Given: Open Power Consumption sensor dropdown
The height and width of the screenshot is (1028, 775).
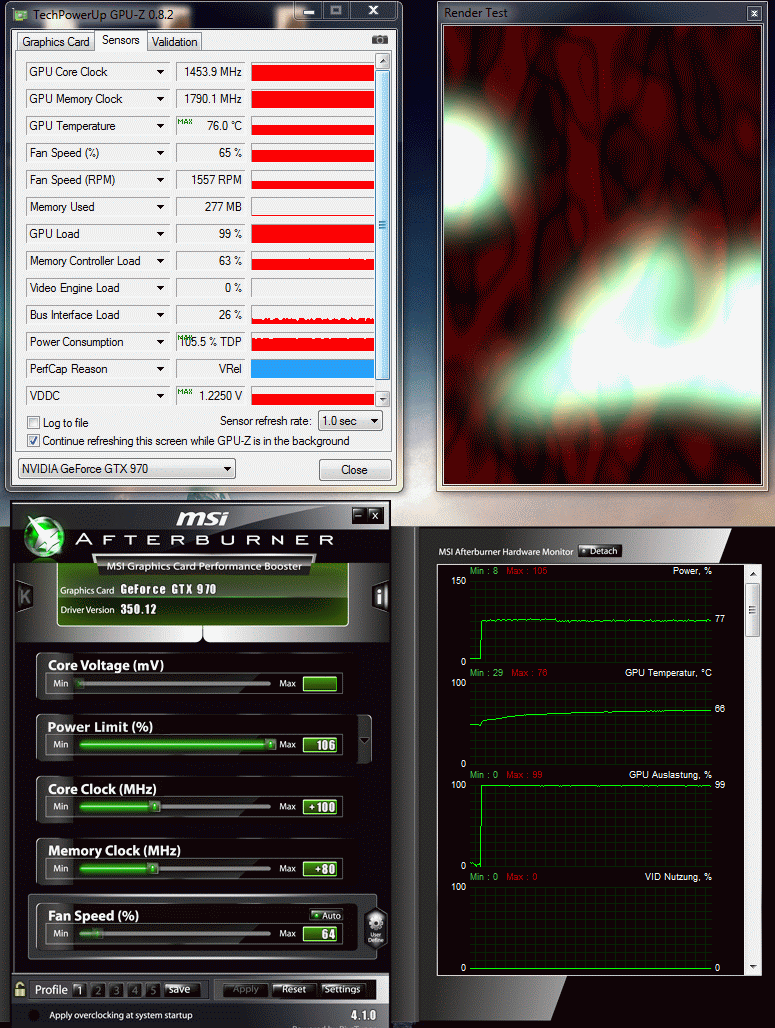Looking at the screenshot, I should [160, 342].
